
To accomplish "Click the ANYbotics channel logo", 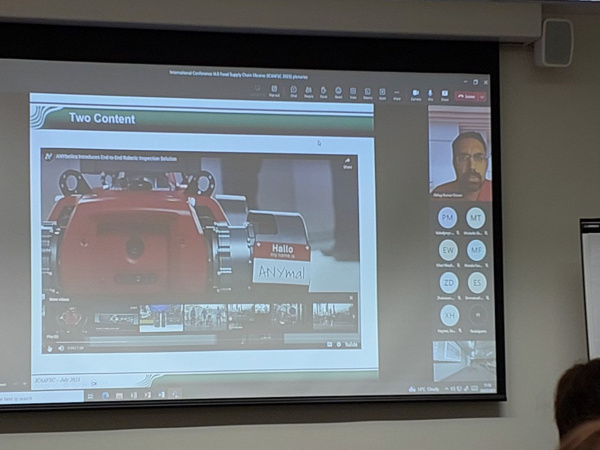I will click(48, 156).
